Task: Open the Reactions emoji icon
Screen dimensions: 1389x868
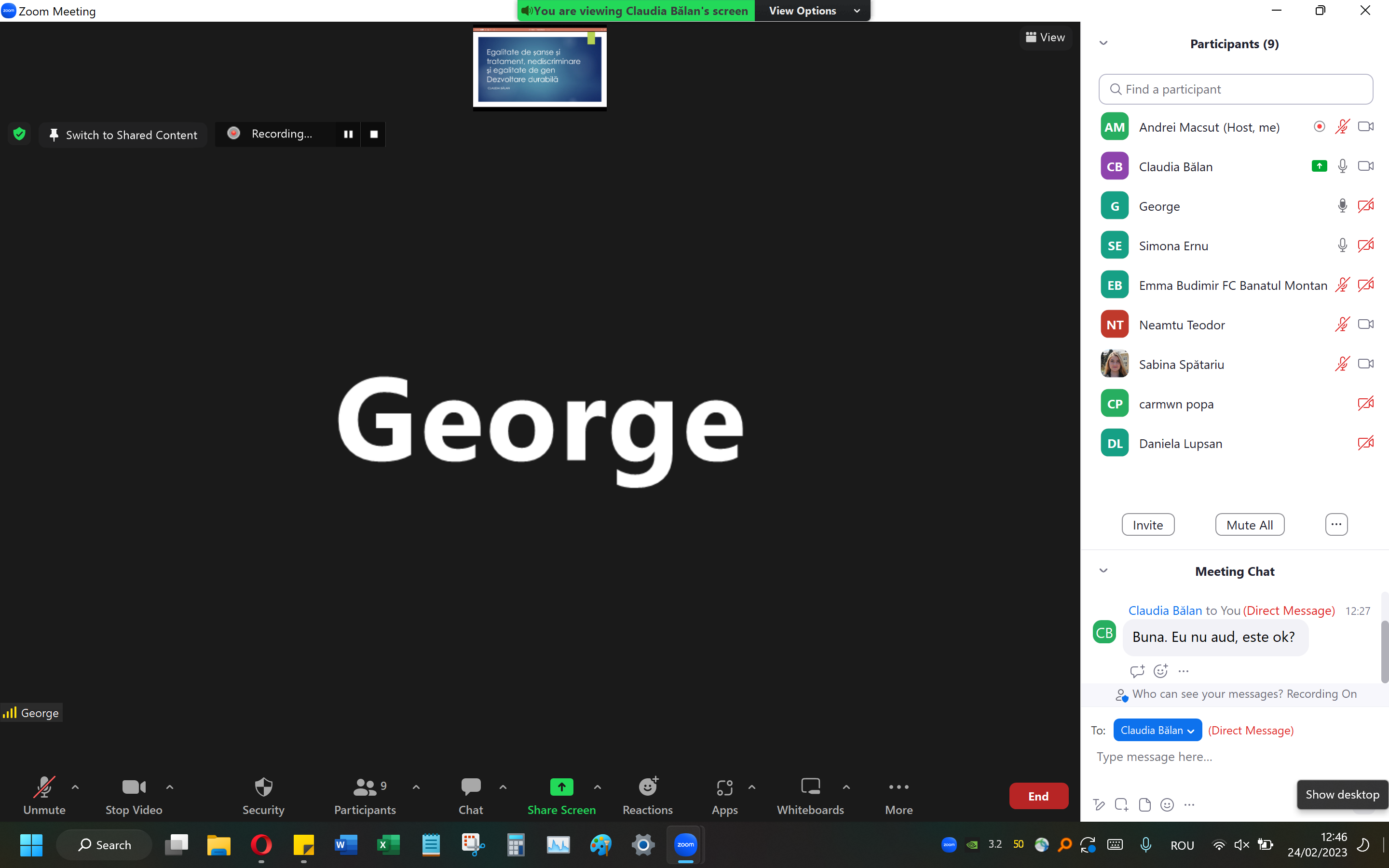Action: click(x=648, y=787)
